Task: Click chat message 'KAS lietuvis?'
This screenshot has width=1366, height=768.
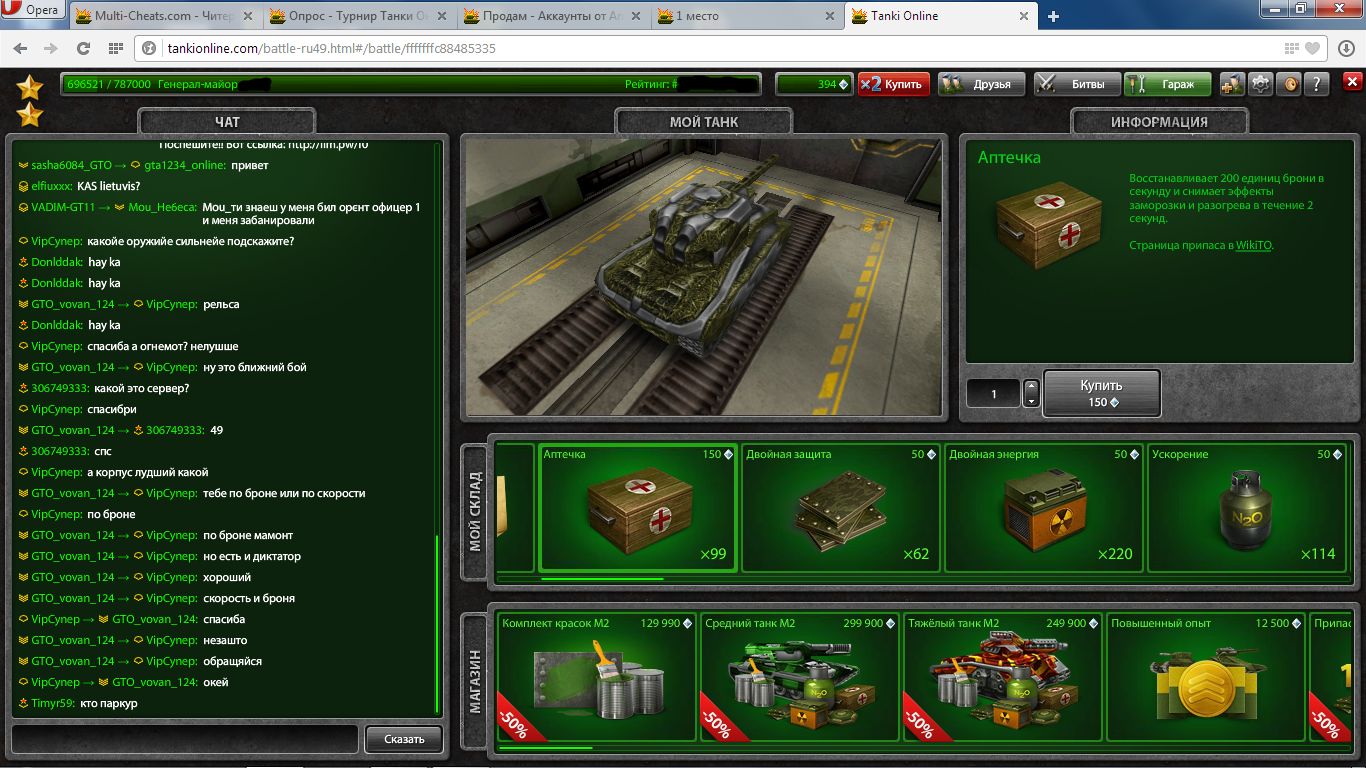Action: click(x=110, y=186)
